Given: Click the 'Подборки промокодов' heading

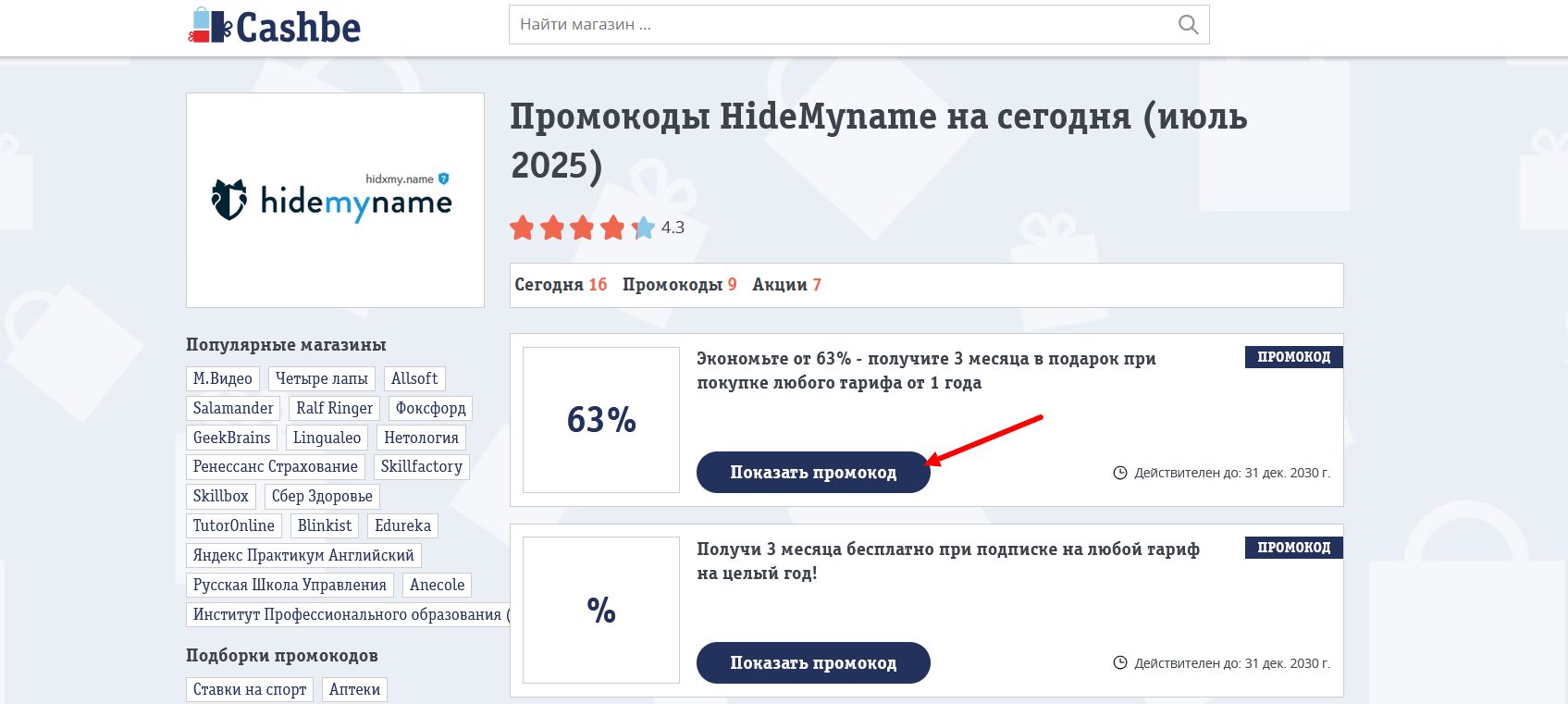Looking at the screenshot, I should [282, 656].
